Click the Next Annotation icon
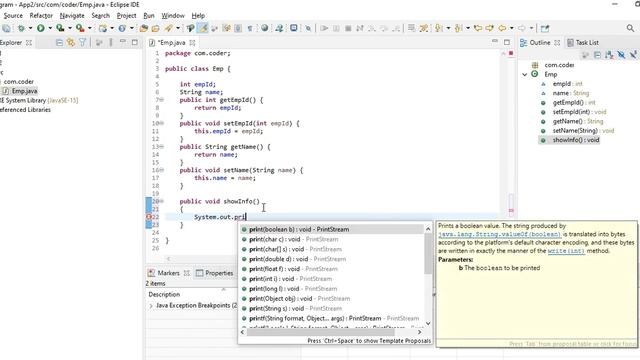Image resolution: width=640 pixels, height=360 pixels. pos(438,28)
